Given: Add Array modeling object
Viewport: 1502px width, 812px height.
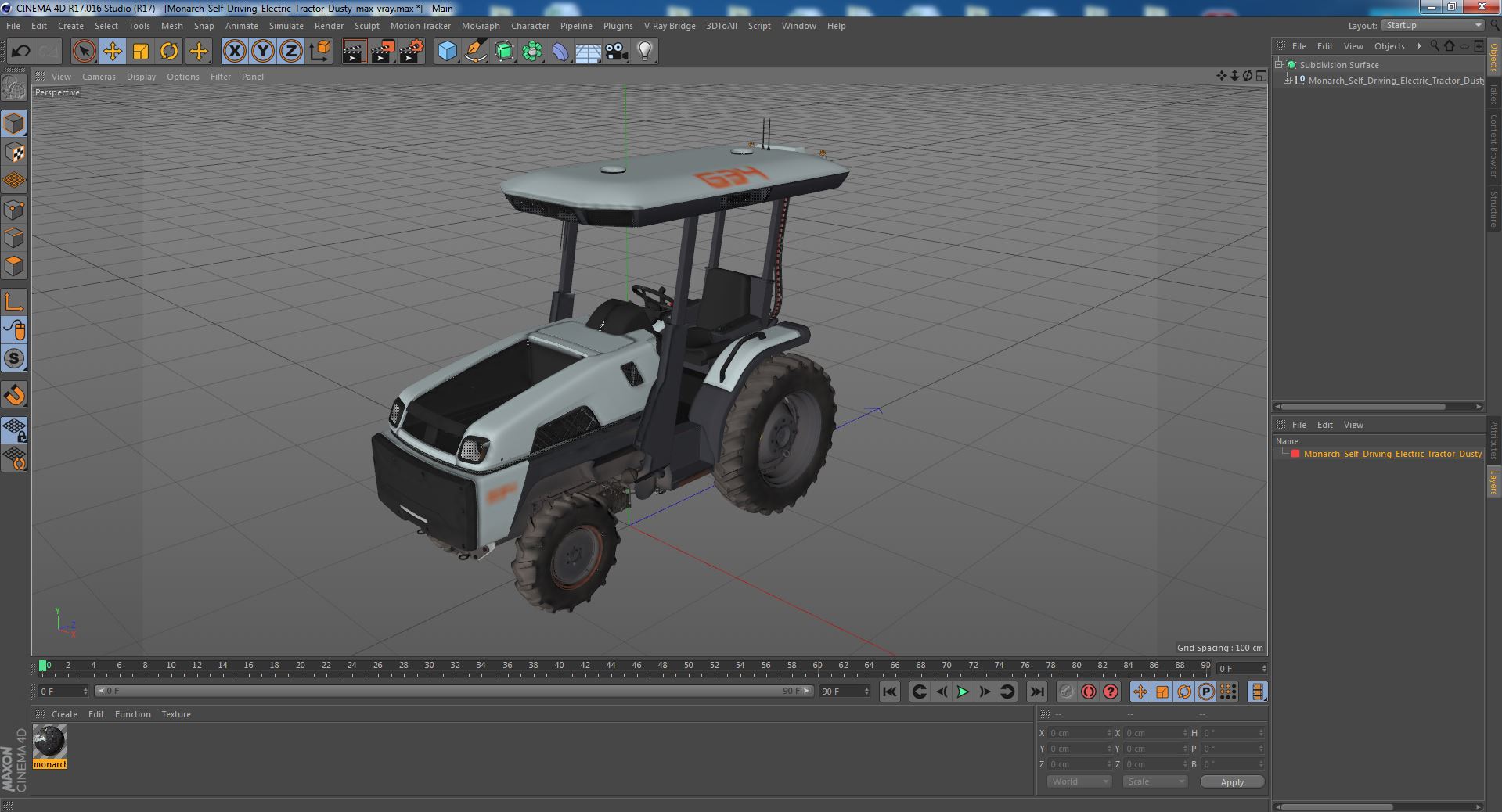Looking at the screenshot, I should pos(532,52).
